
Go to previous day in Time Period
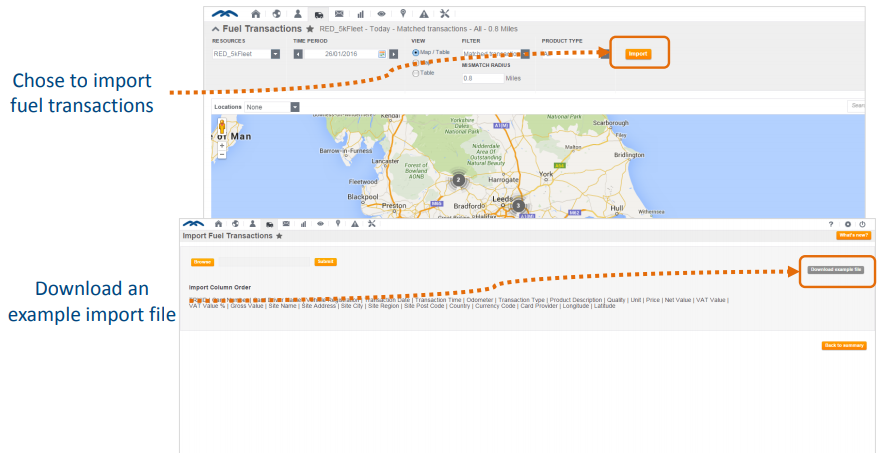(298, 54)
